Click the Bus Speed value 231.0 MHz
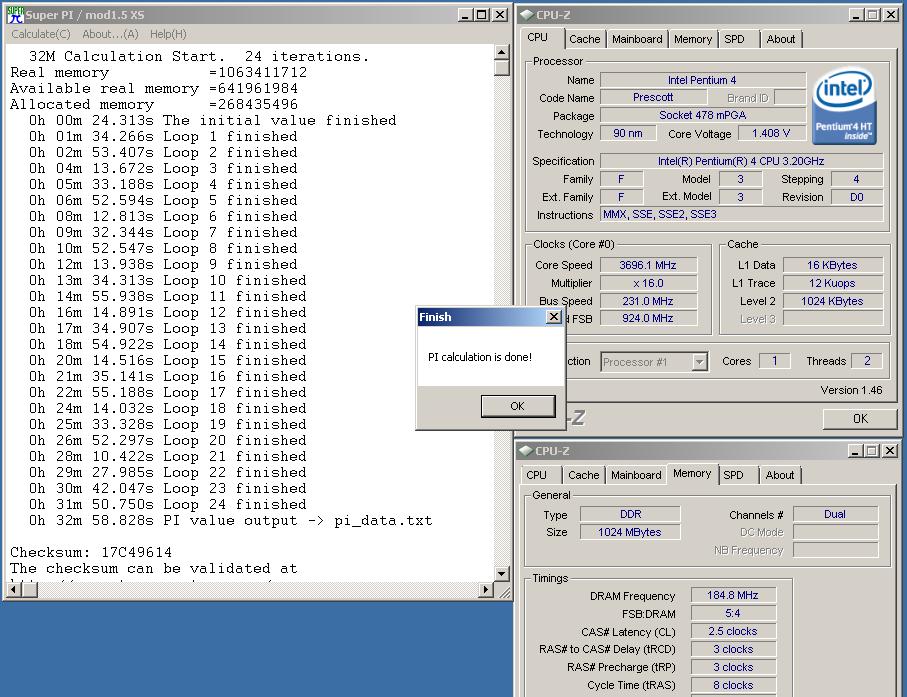907x697 pixels. pos(648,301)
